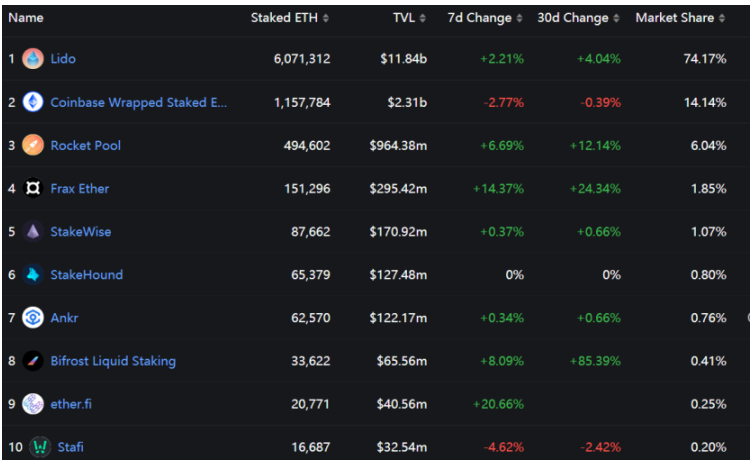The width and height of the screenshot is (754, 467).
Task: Select Frax Ether staked value 151,296
Action: coord(307,189)
